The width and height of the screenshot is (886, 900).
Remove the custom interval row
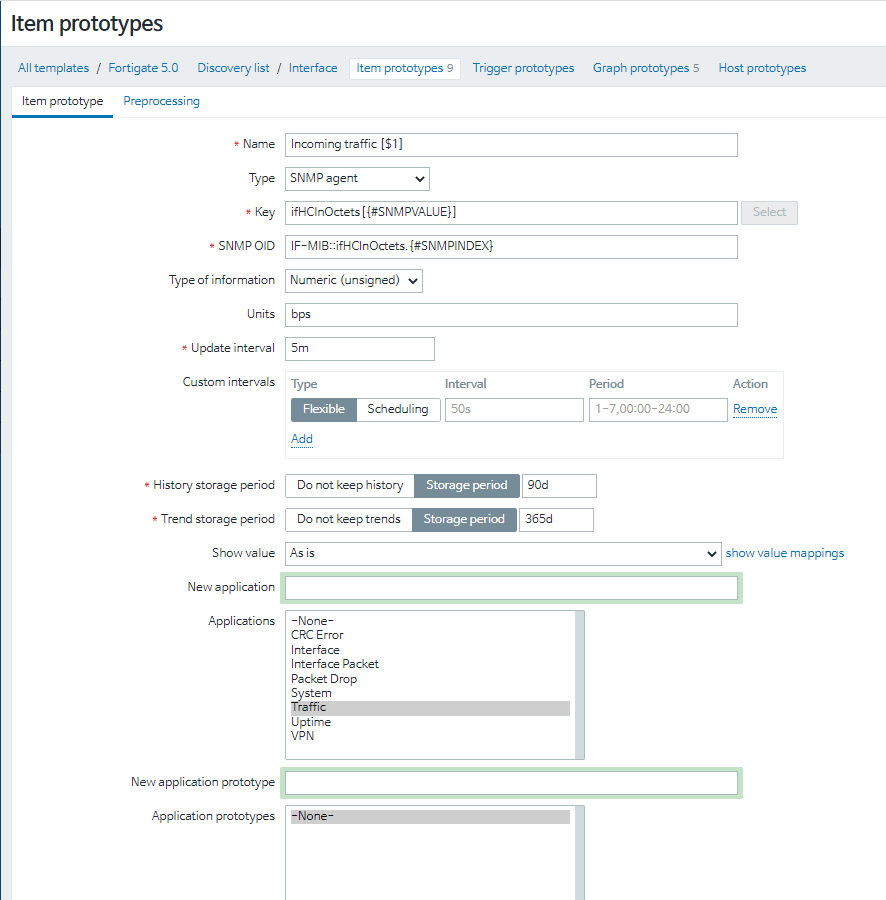pos(754,409)
